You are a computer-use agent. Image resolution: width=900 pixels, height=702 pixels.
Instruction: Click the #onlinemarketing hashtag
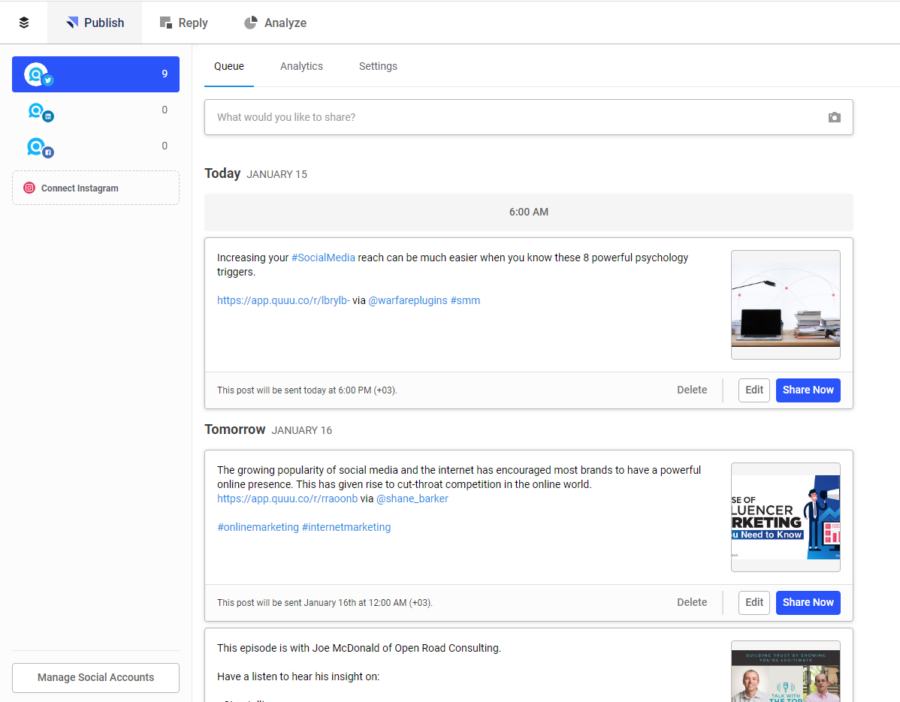tap(258, 527)
